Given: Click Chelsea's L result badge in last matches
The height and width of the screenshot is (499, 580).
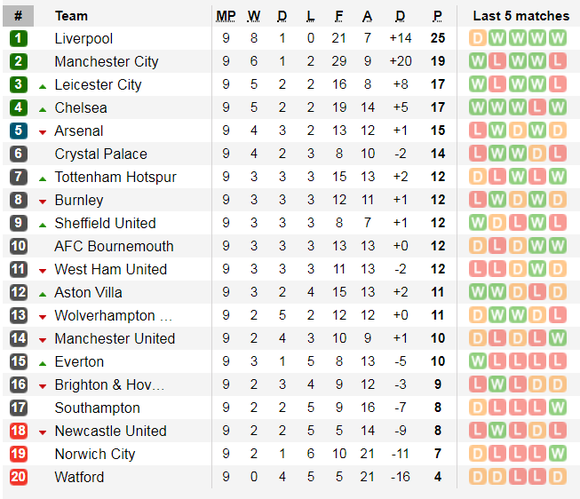Looking at the screenshot, I should (537, 107).
